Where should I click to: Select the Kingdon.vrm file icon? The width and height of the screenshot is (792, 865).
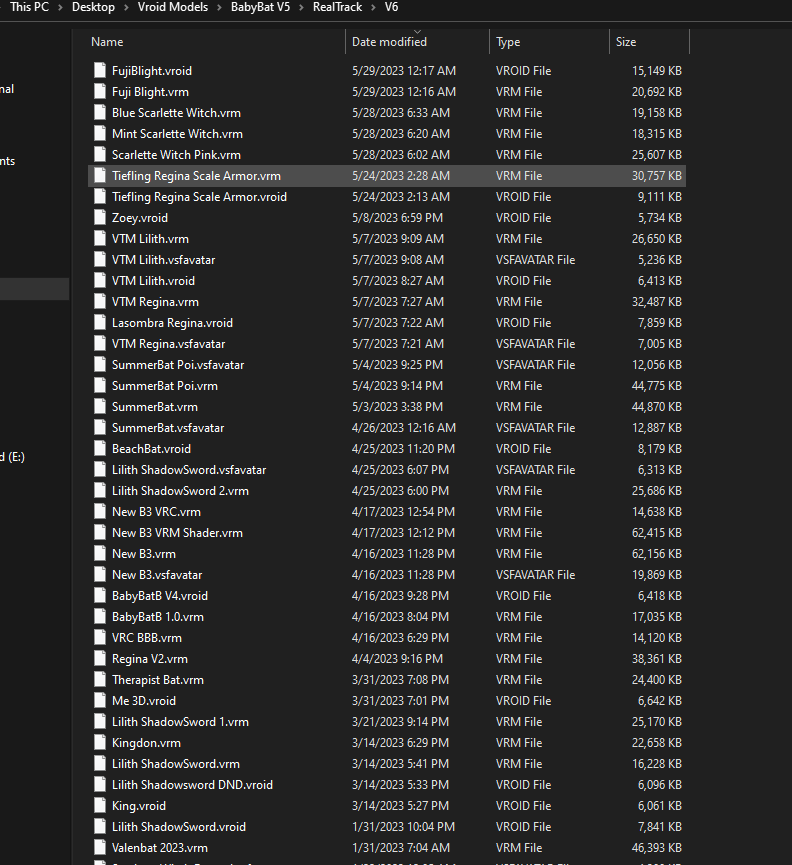click(99, 743)
